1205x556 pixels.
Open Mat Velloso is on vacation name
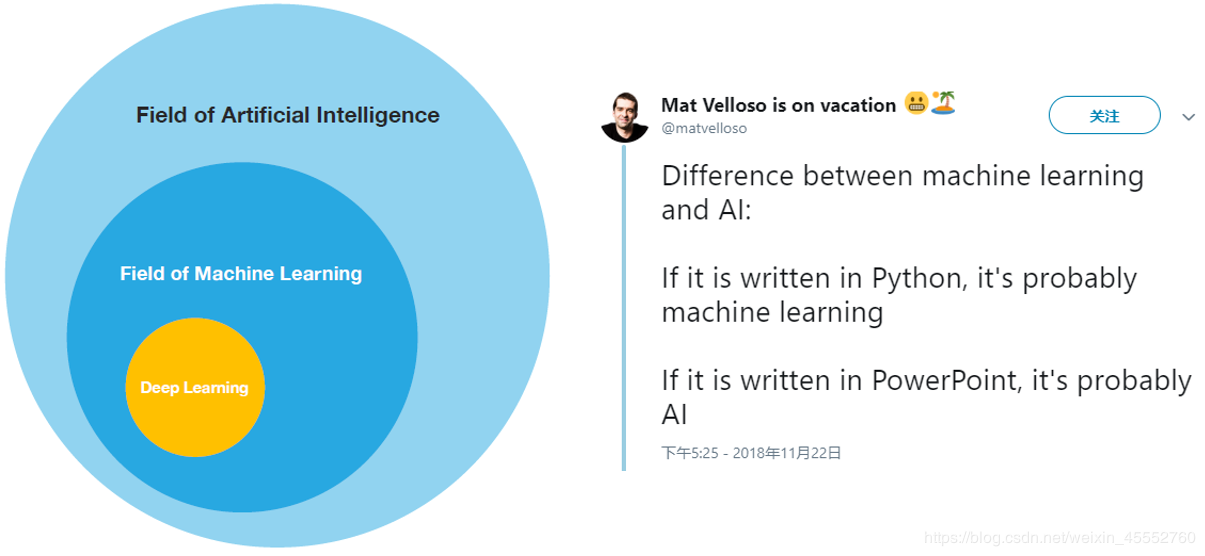tap(778, 105)
